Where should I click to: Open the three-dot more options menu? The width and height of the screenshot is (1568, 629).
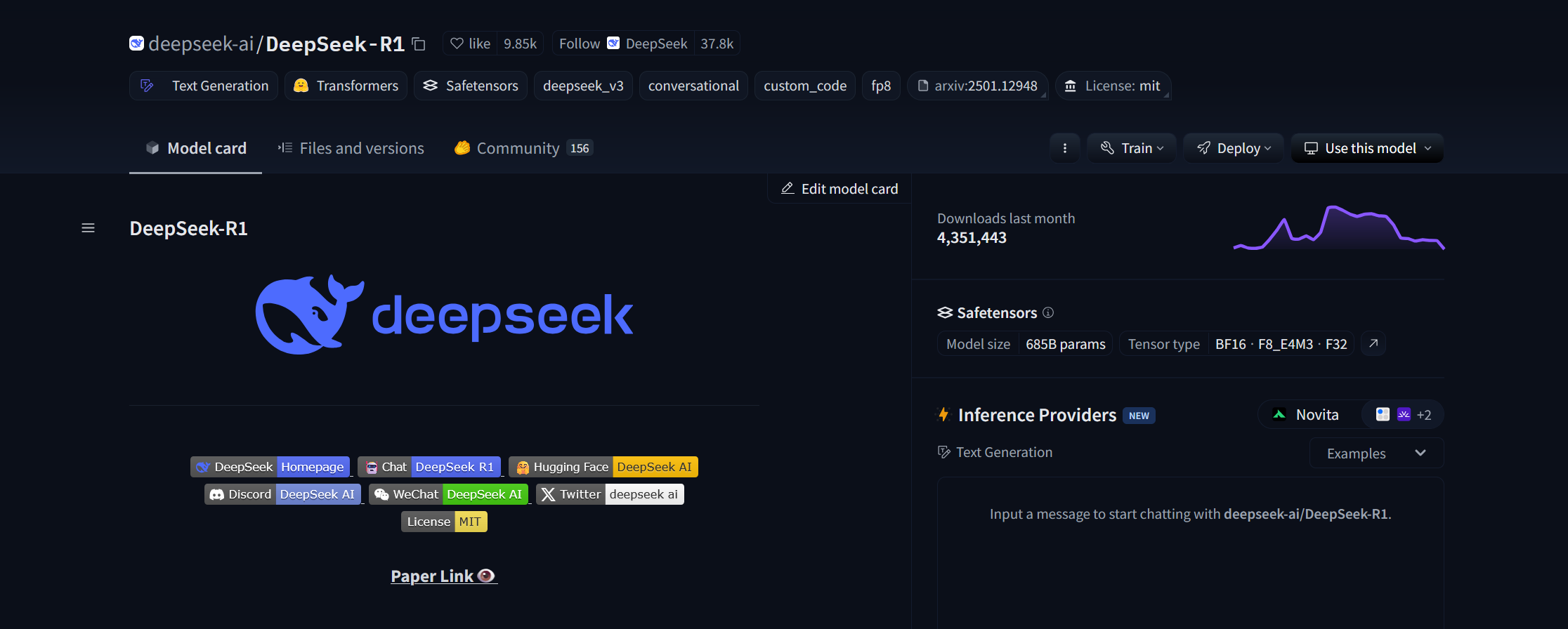pyautogui.click(x=1065, y=148)
